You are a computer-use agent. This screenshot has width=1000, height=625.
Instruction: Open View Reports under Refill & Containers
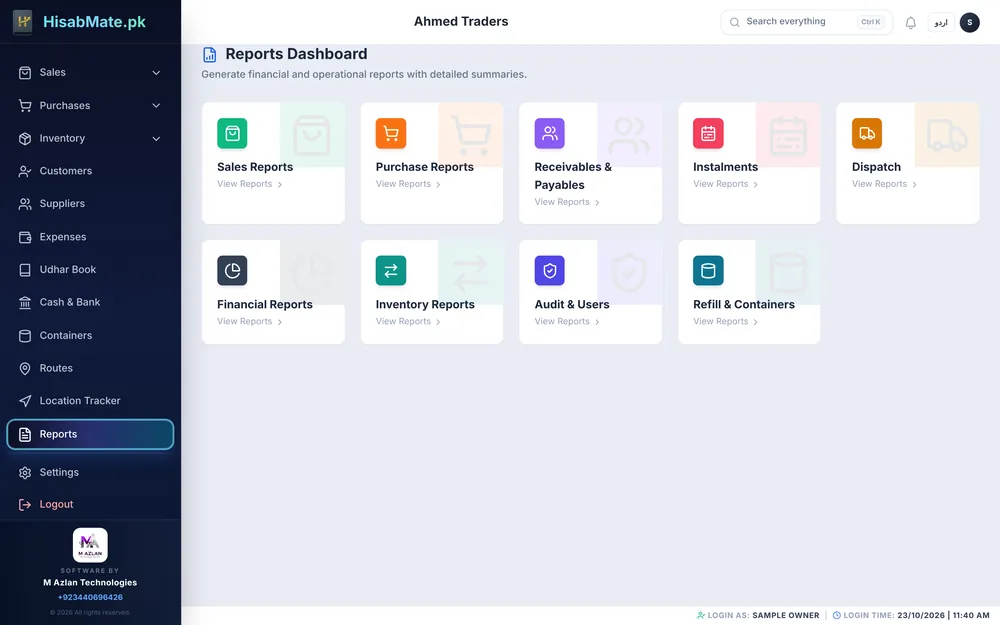tap(725, 322)
